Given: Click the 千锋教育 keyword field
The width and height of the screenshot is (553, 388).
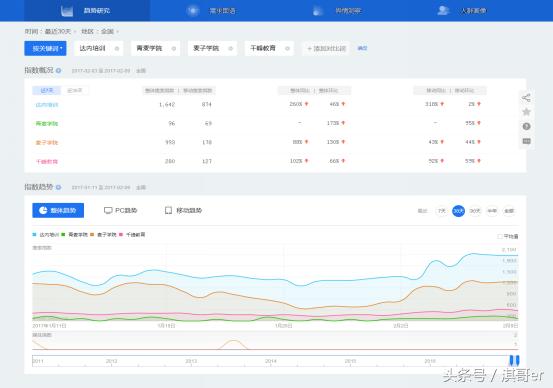Looking at the screenshot, I should (269, 48).
